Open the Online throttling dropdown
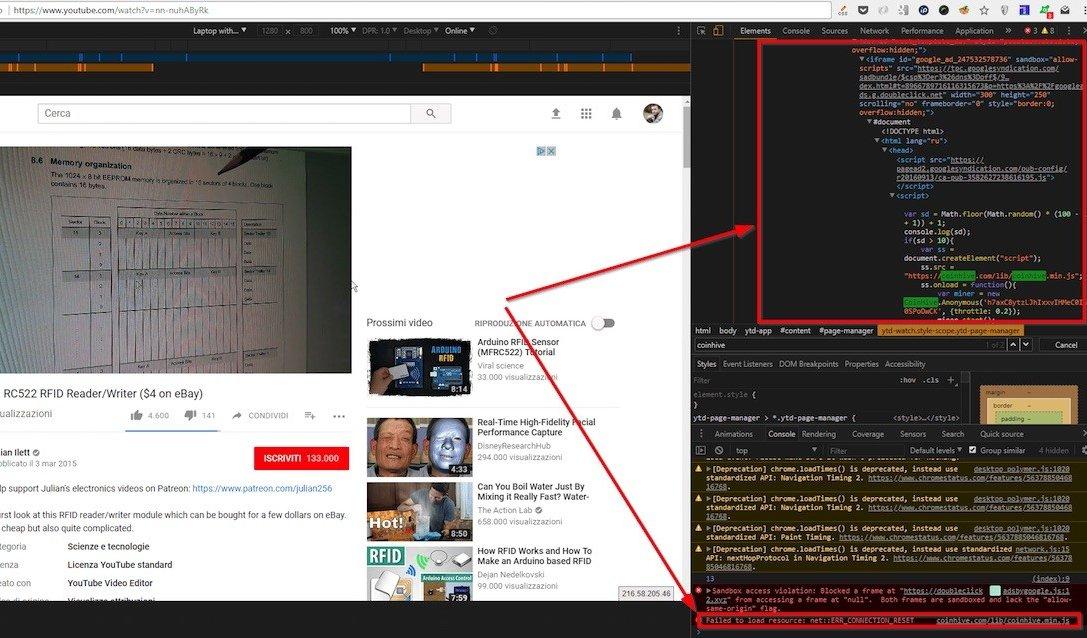 460,31
